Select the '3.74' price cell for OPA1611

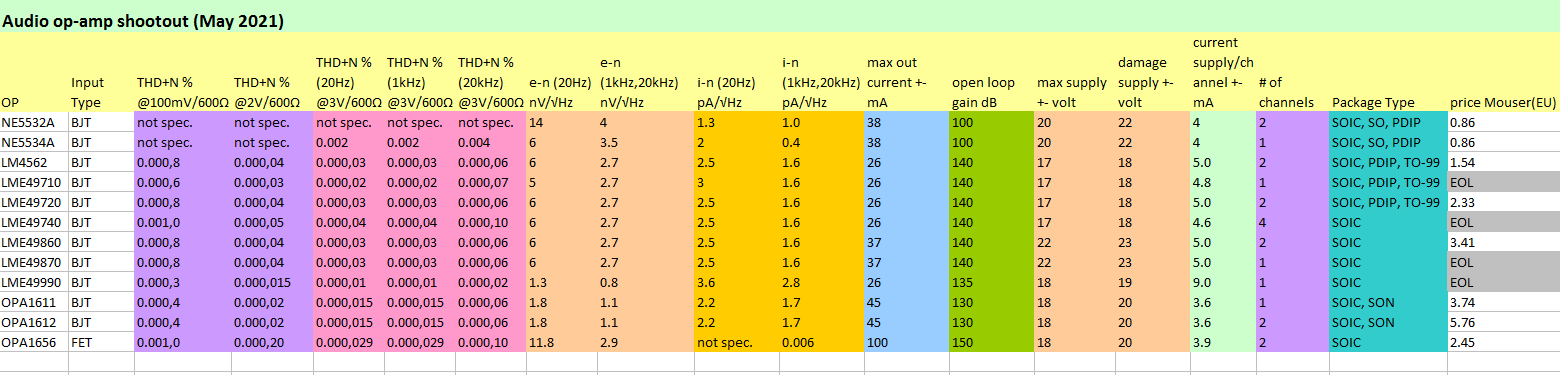[x=1504, y=301]
